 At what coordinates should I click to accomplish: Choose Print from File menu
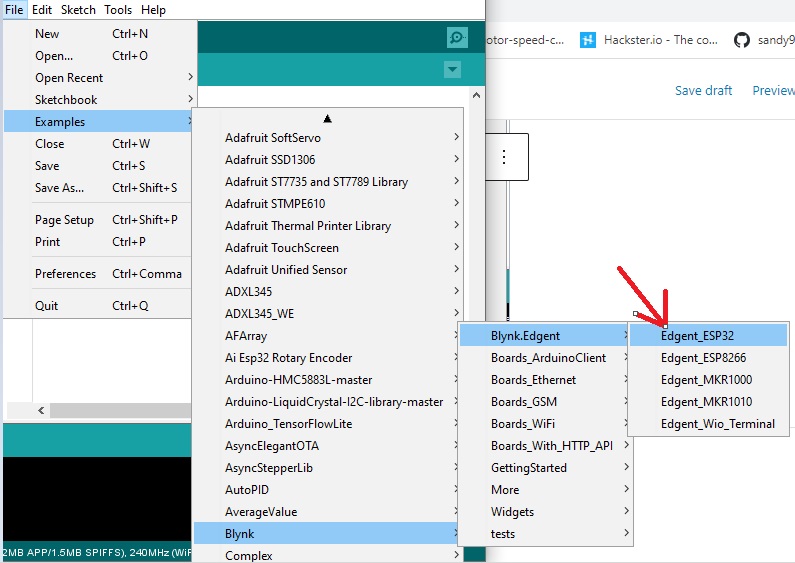click(x=98, y=241)
